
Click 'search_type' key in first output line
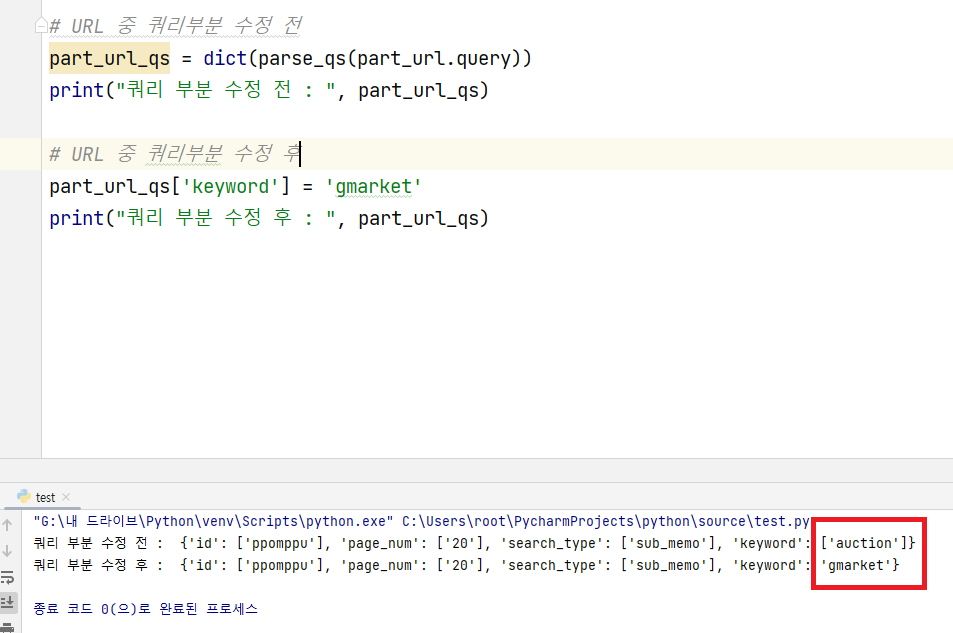click(x=552, y=543)
